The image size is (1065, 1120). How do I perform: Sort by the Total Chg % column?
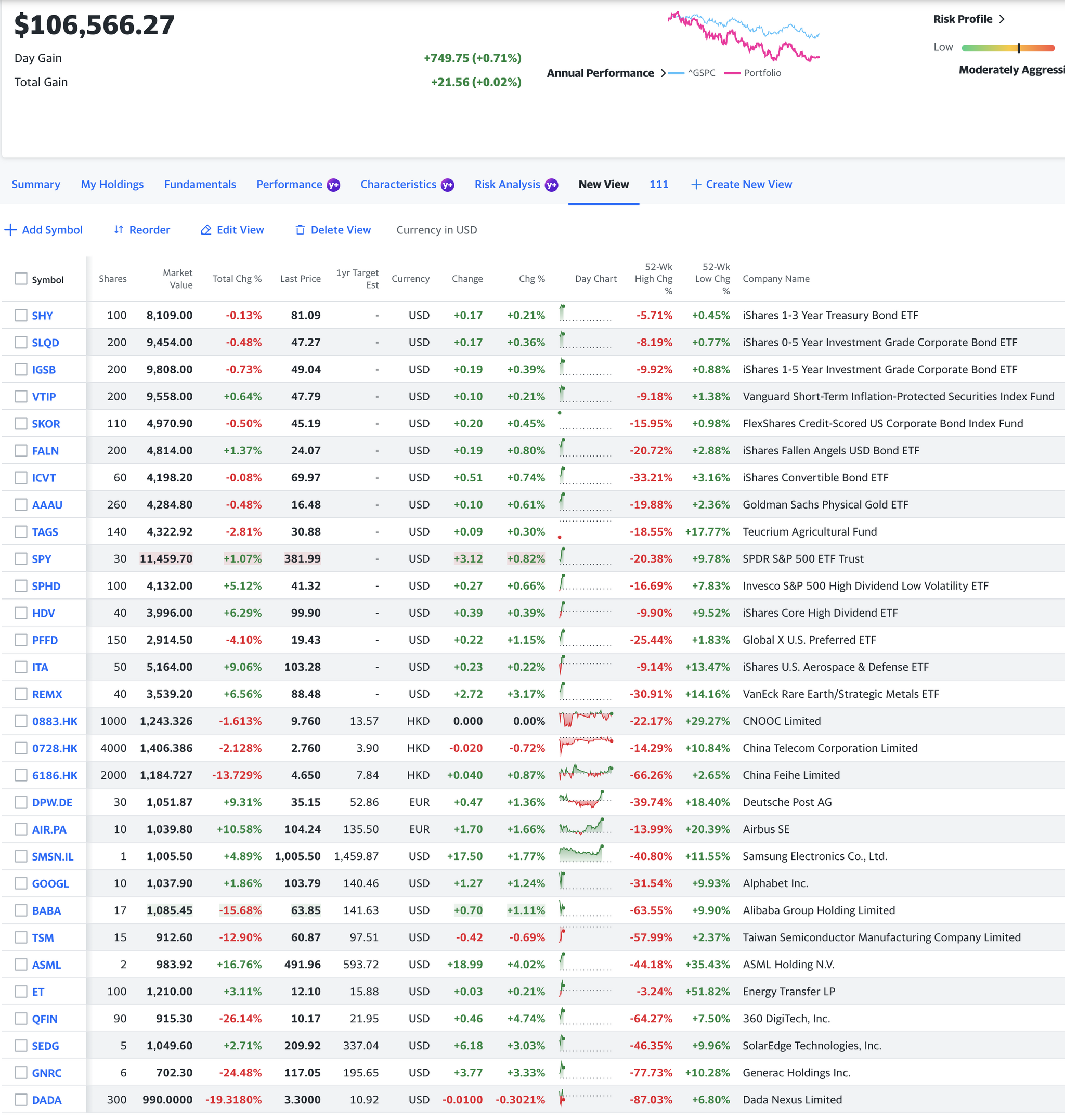click(x=237, y=279)
